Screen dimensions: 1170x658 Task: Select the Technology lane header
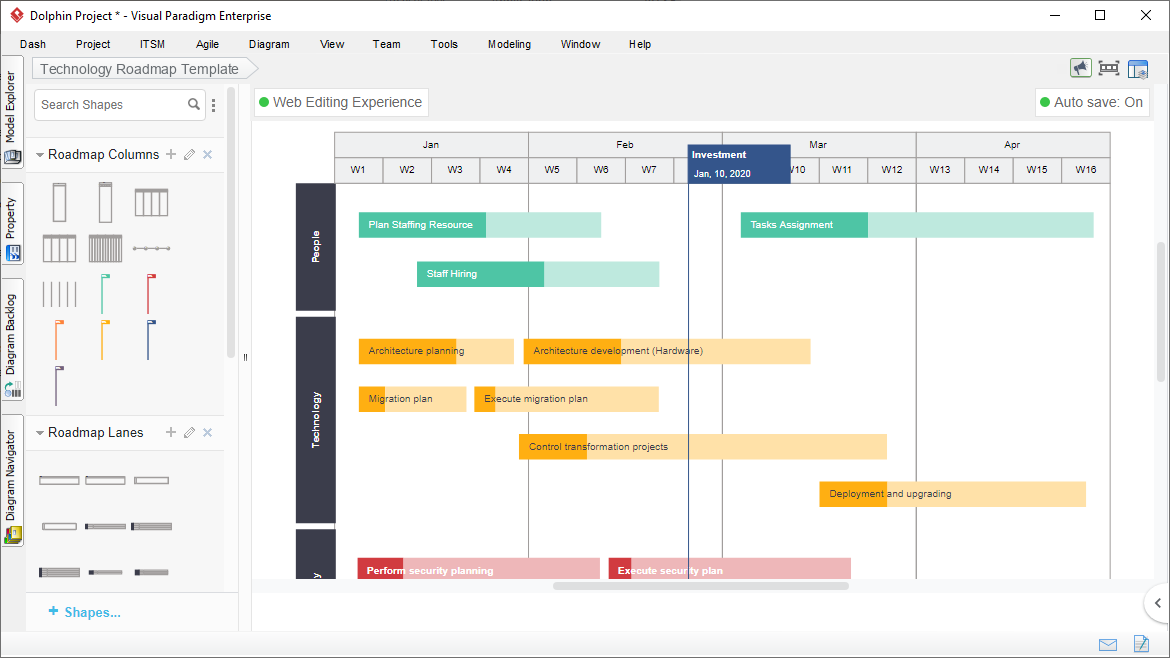[x=316, y=420]
